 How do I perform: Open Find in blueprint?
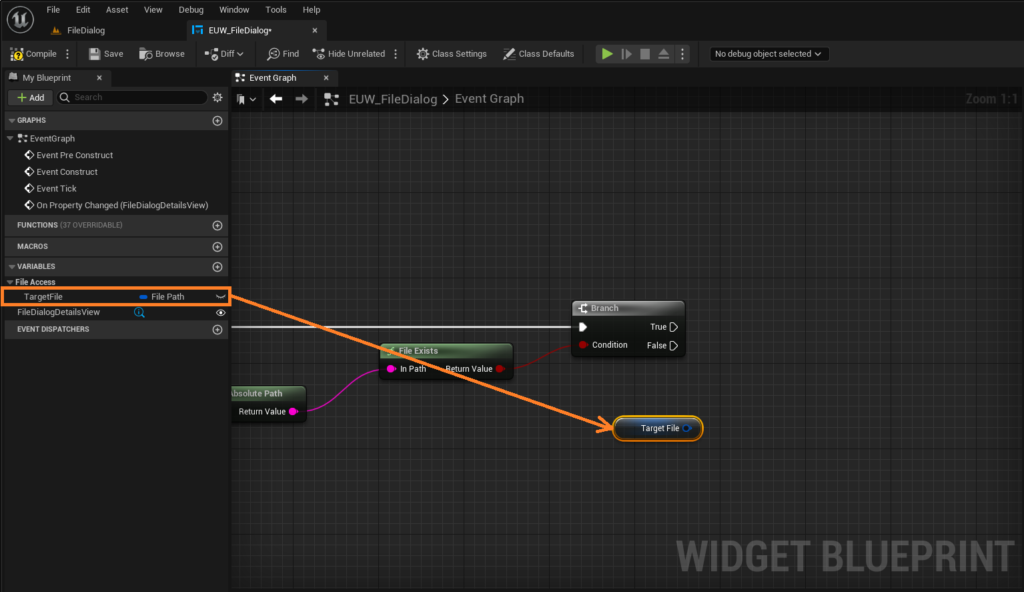(283, 54)
